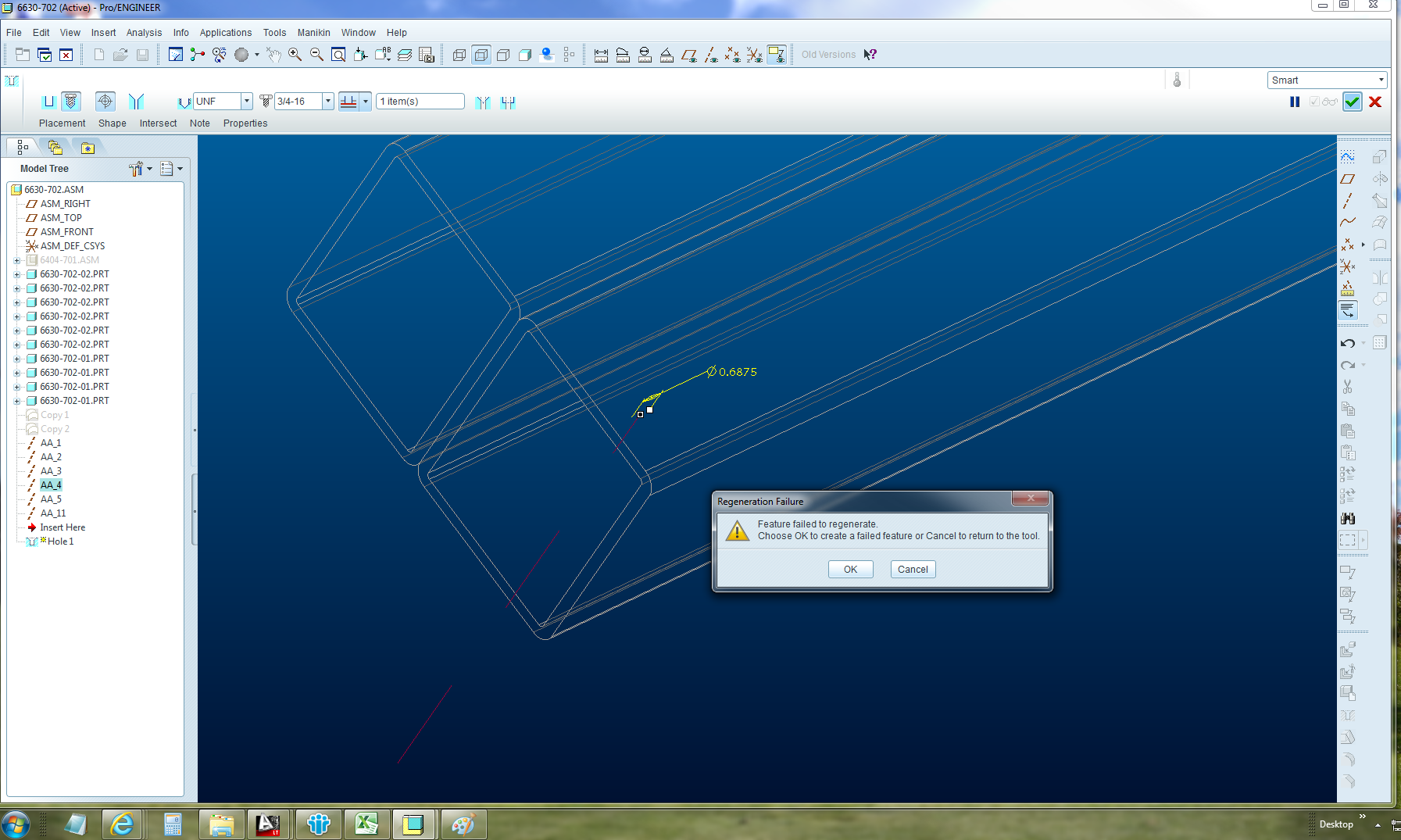Toggle datum planes display icon
This screenshot has width=1401, height=840.
pyautogui.click(x=689, y=55)
